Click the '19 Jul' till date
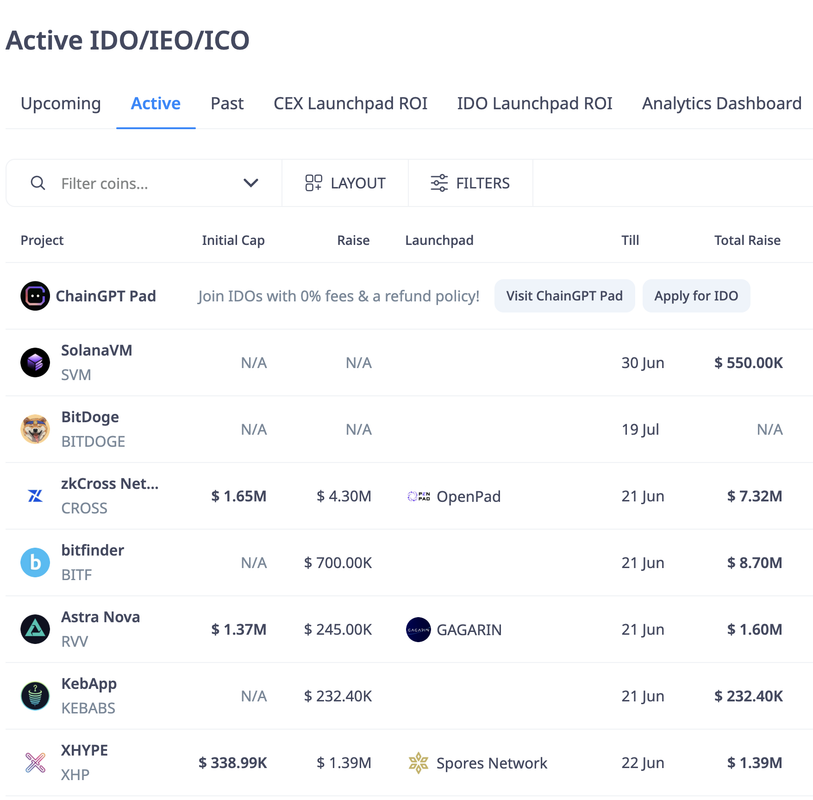The width and height of the screenshot is (813, 800). (x=640, y=429)
